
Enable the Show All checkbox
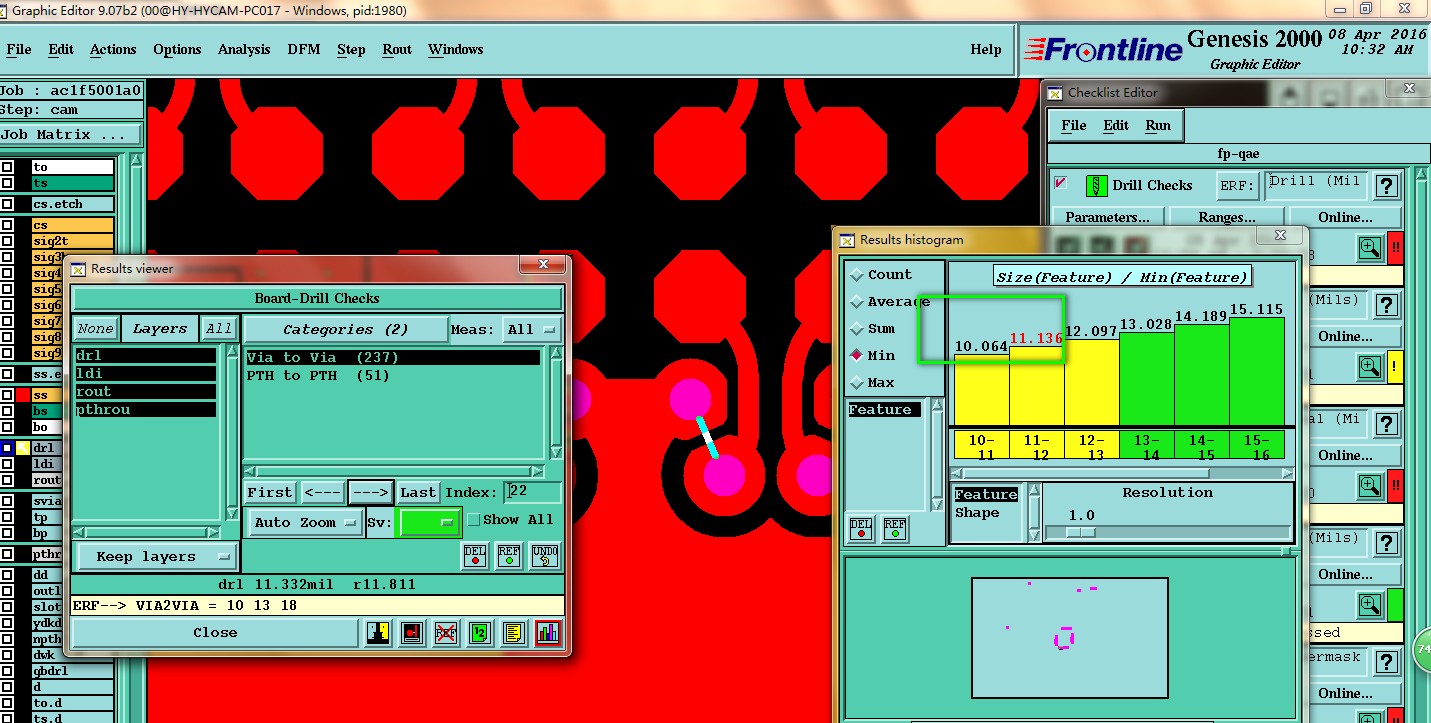[474, 520]
